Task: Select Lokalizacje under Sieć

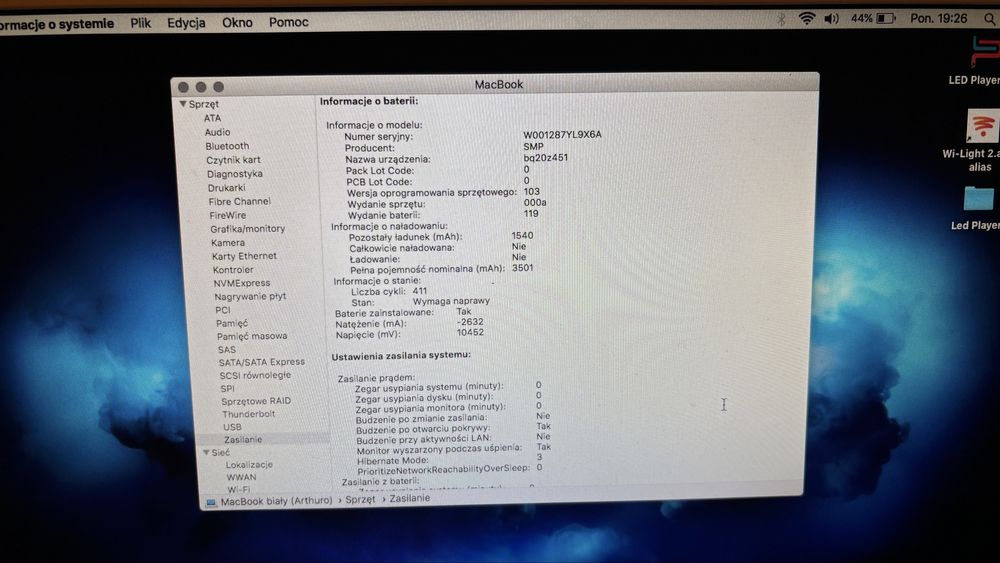Action: pyautogui.click(x=249, y=465)
